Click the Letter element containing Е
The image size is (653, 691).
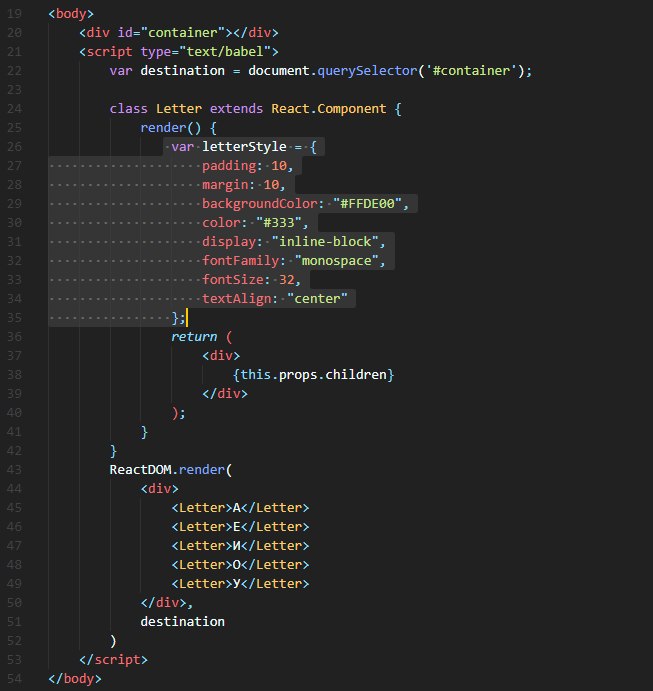(240, 527)
